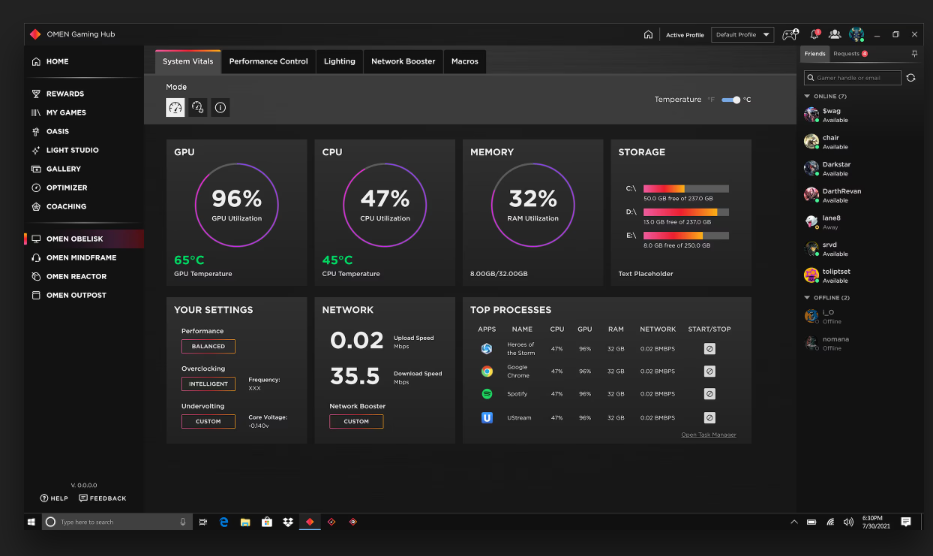
Task: Stop the Heroes of the Storm process
Action: [709, 349]
